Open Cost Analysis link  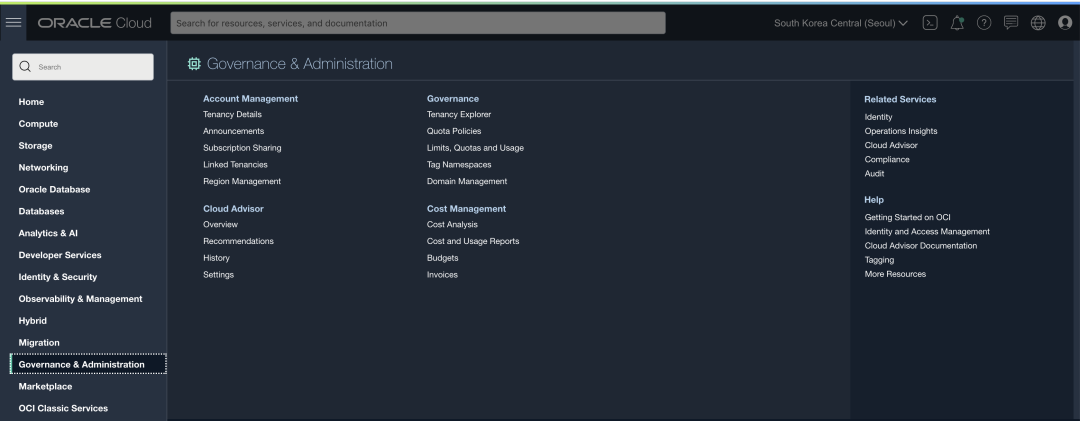pos(452,225)
